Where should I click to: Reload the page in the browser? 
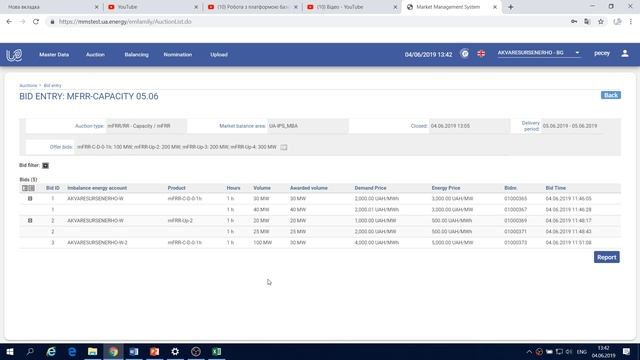(36, 22)
